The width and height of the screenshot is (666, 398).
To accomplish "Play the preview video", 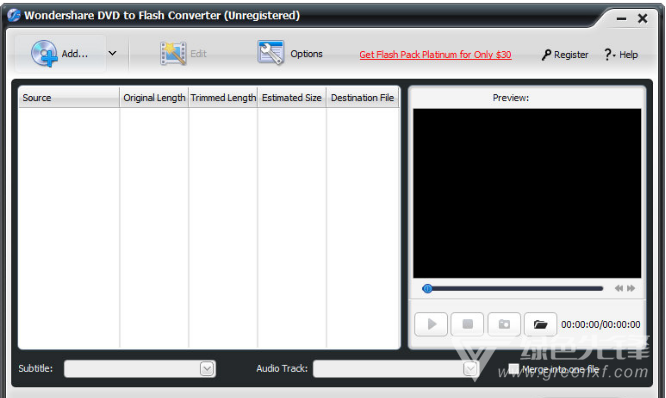I will pos(431,325).
